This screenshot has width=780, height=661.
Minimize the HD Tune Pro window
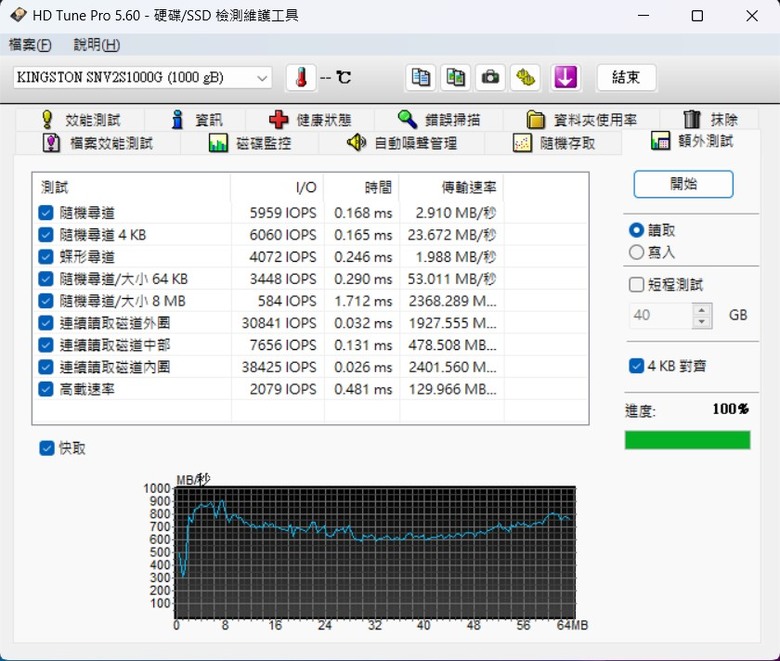[x=644, y=15]
